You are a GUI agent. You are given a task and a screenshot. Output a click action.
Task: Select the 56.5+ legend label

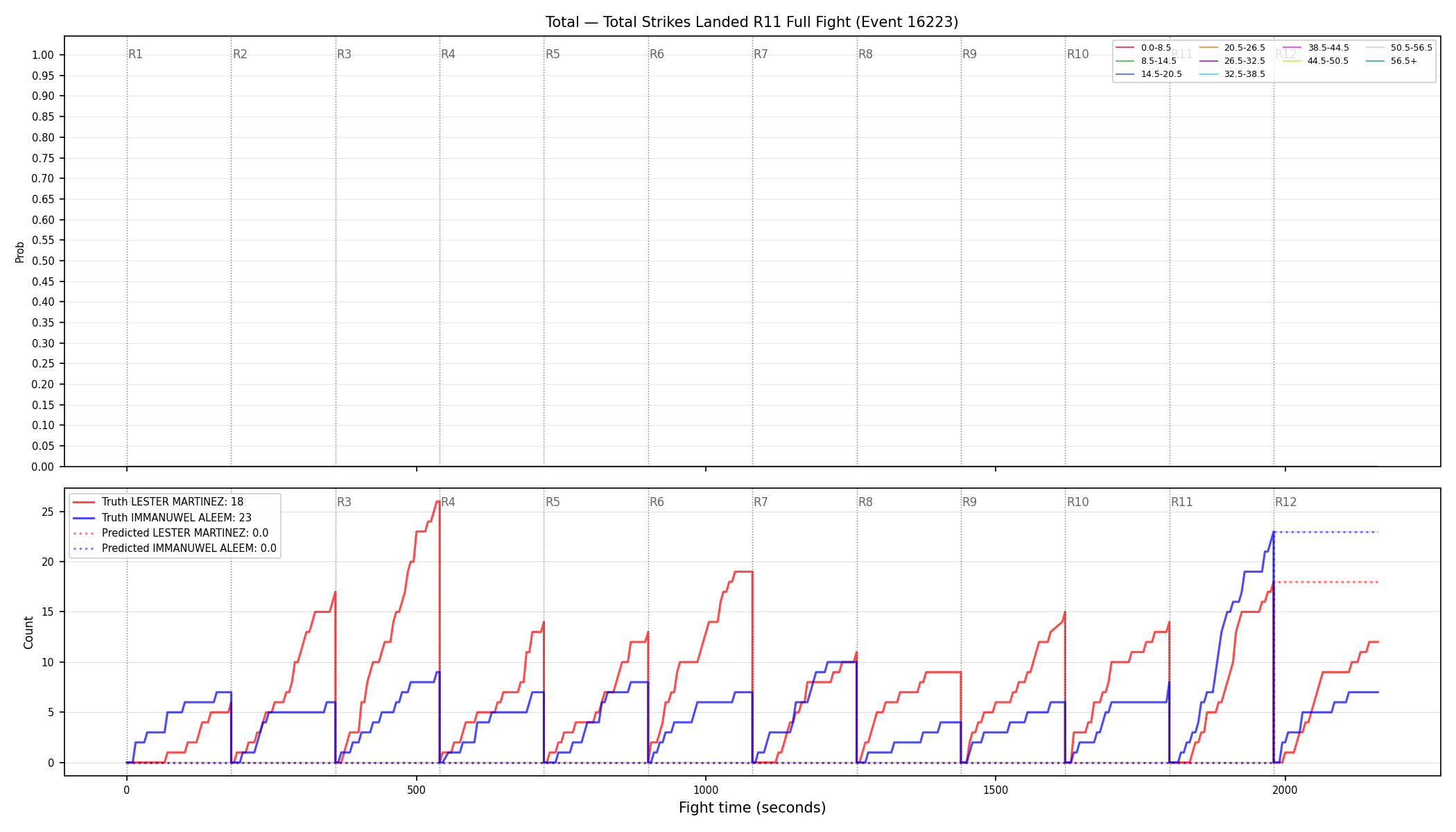[x=1404, y=61]
